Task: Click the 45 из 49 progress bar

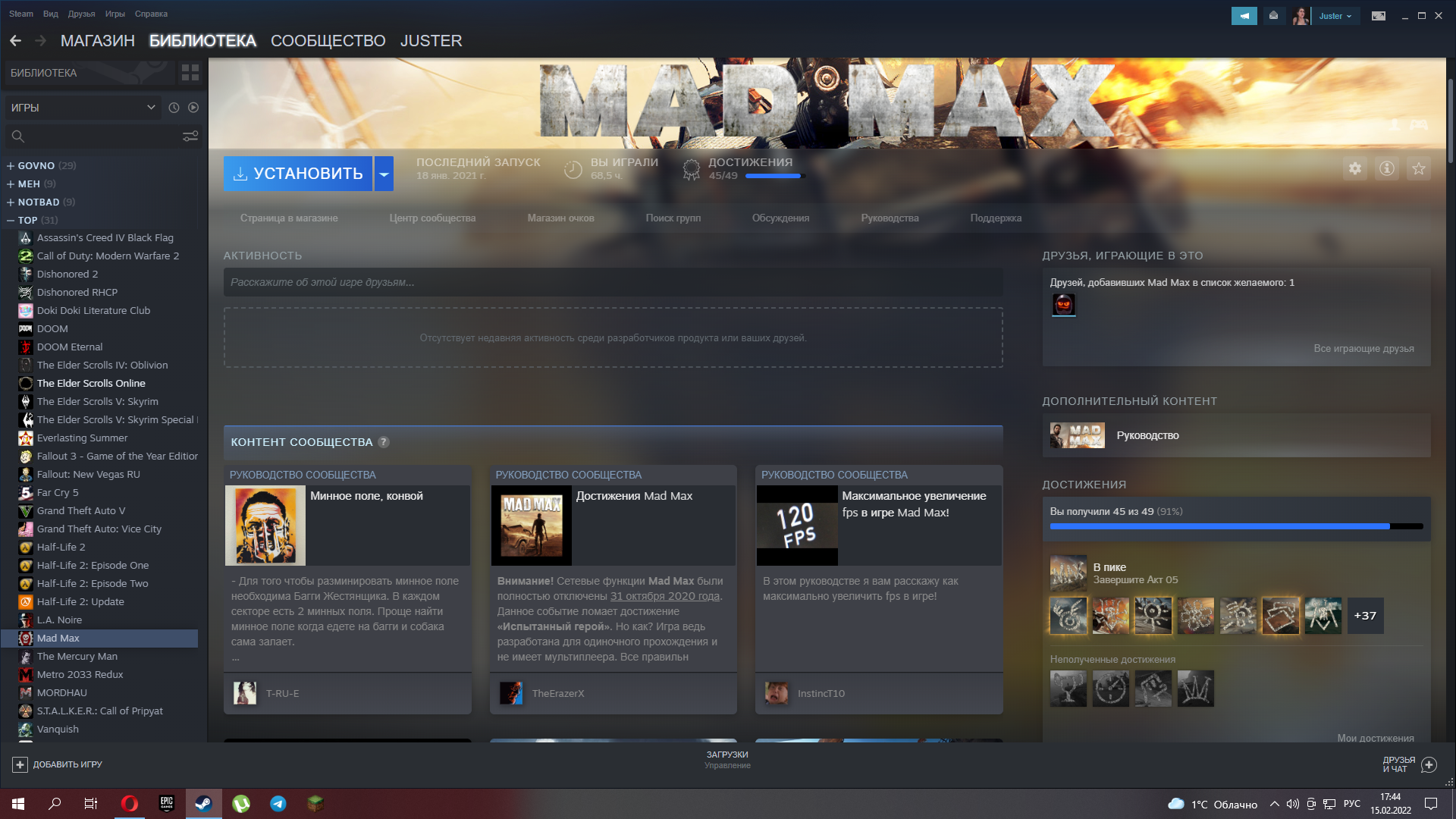Action: tap(1236, 526)
